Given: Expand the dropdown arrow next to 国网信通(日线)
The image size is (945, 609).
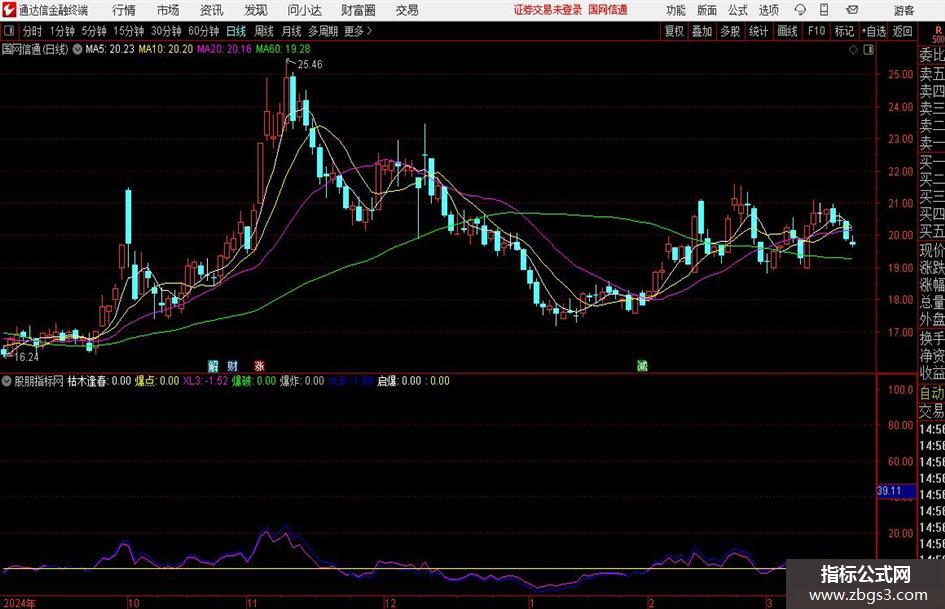Looking at the screenshot, I should 77,49.
